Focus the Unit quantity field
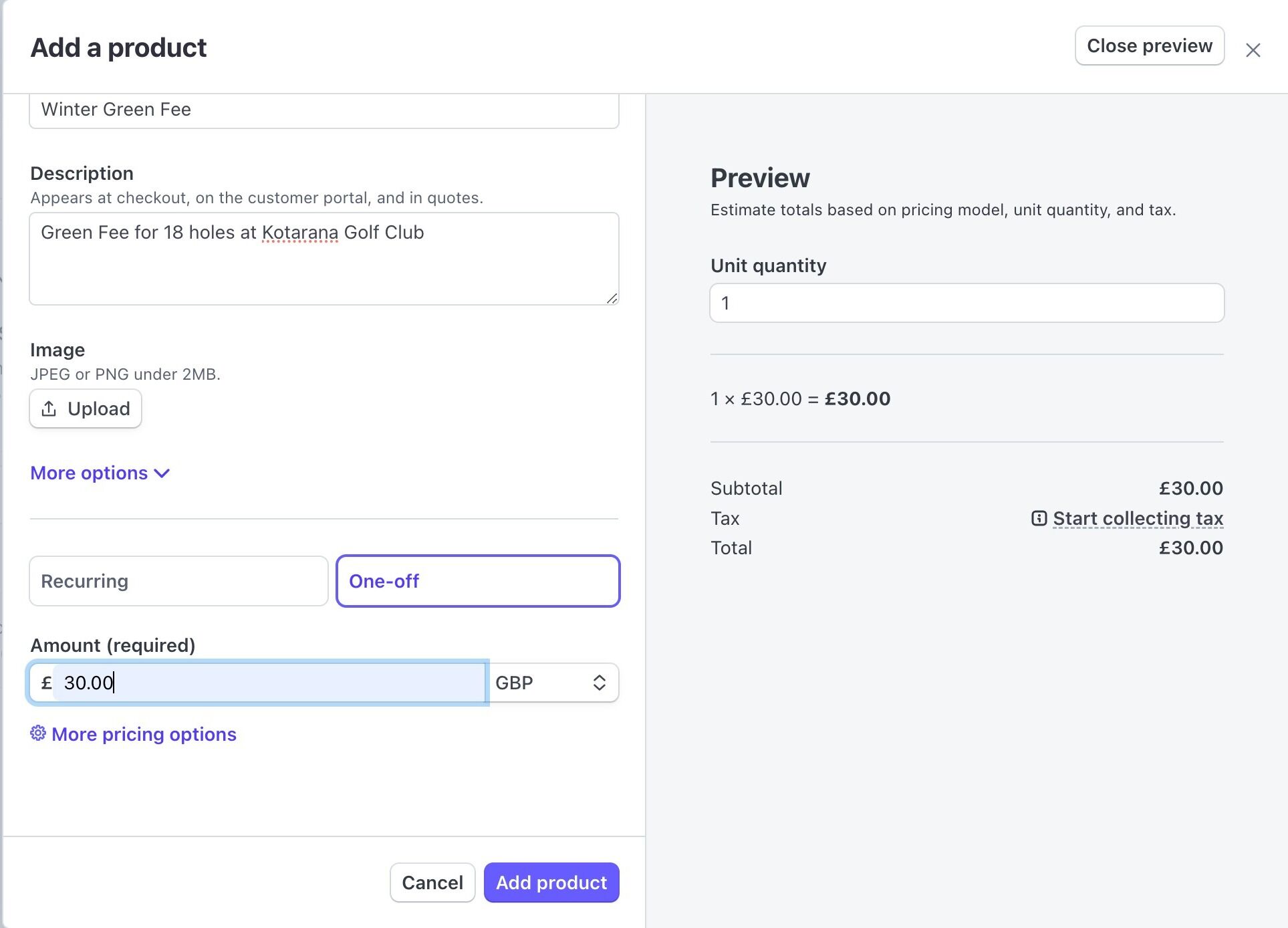The width and height of the screenshot is (1288, 928). (966, 303)
